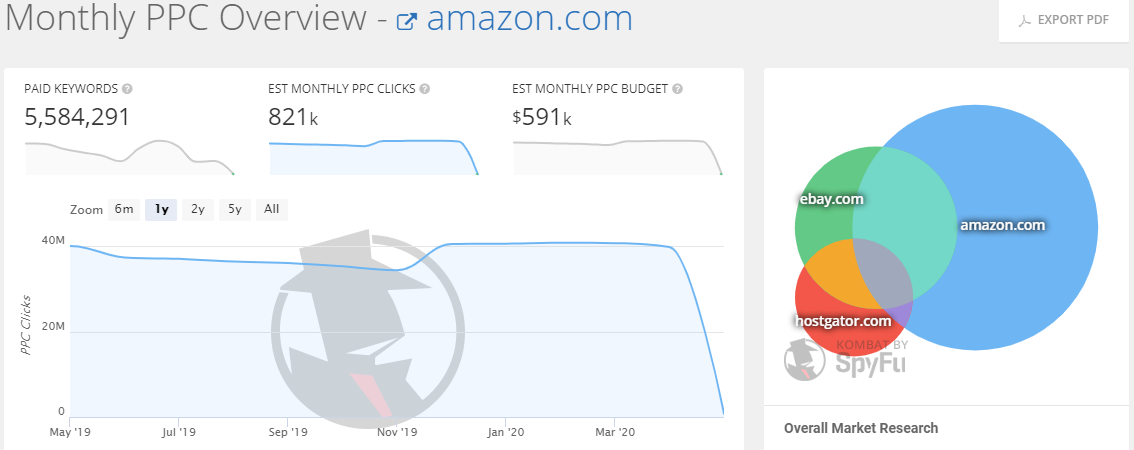Select the 1y zoom range
The image size is (1134, 450).
(x=161, y=210)
